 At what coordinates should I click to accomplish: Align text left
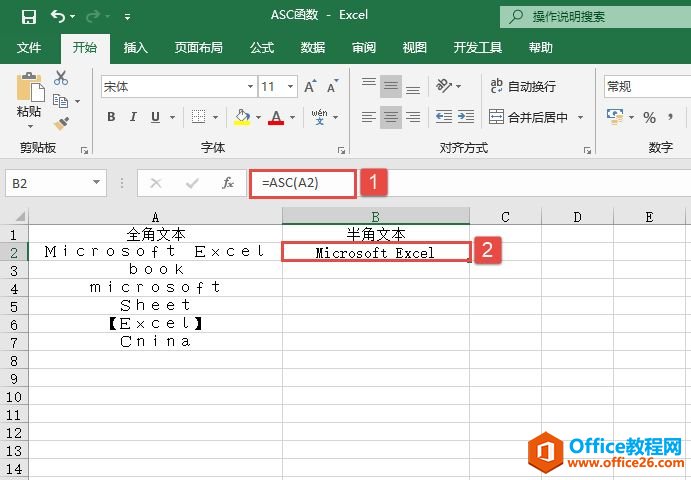tap(369, 117)
